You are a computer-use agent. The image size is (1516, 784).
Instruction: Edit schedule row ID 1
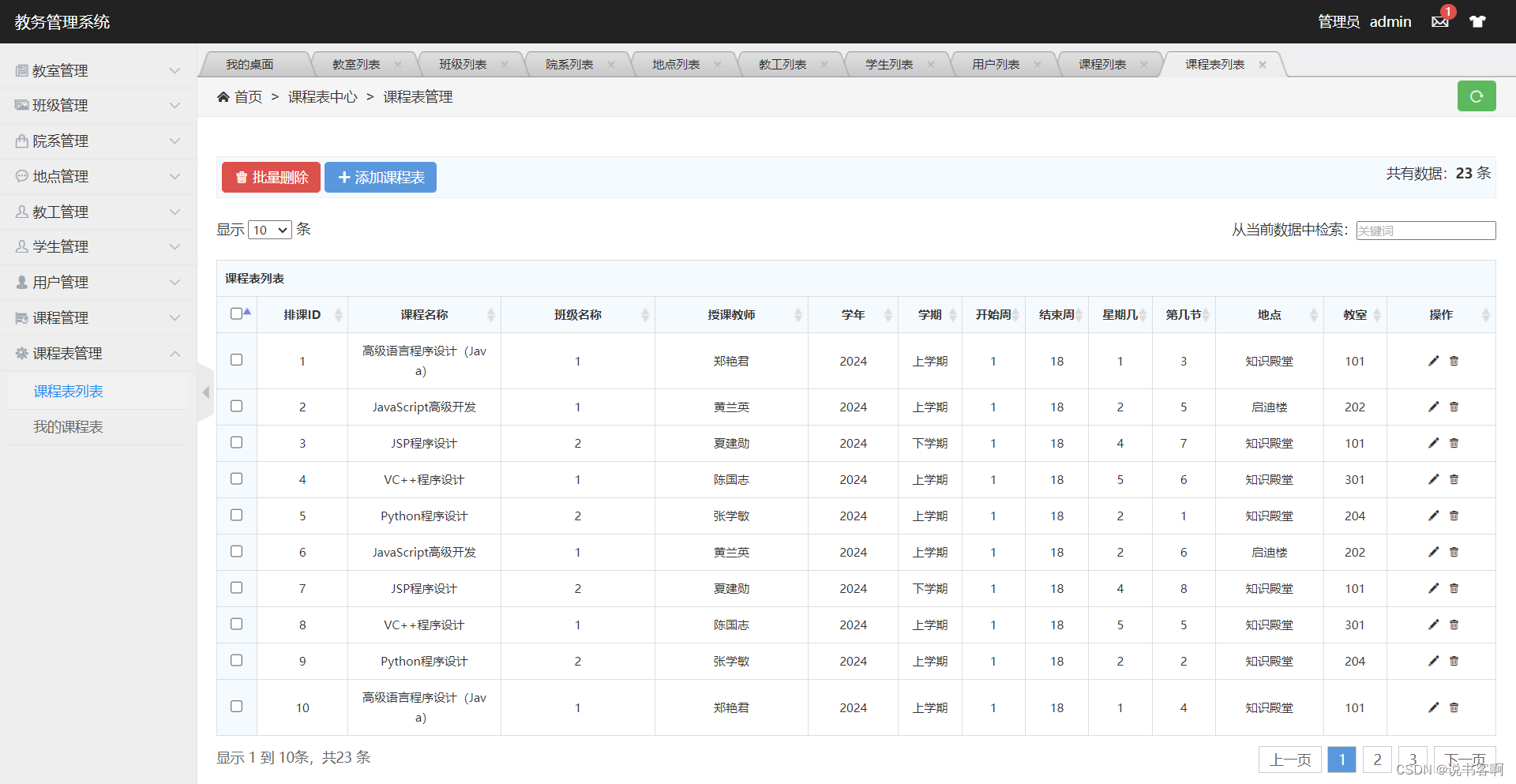tap(1434, 361)
